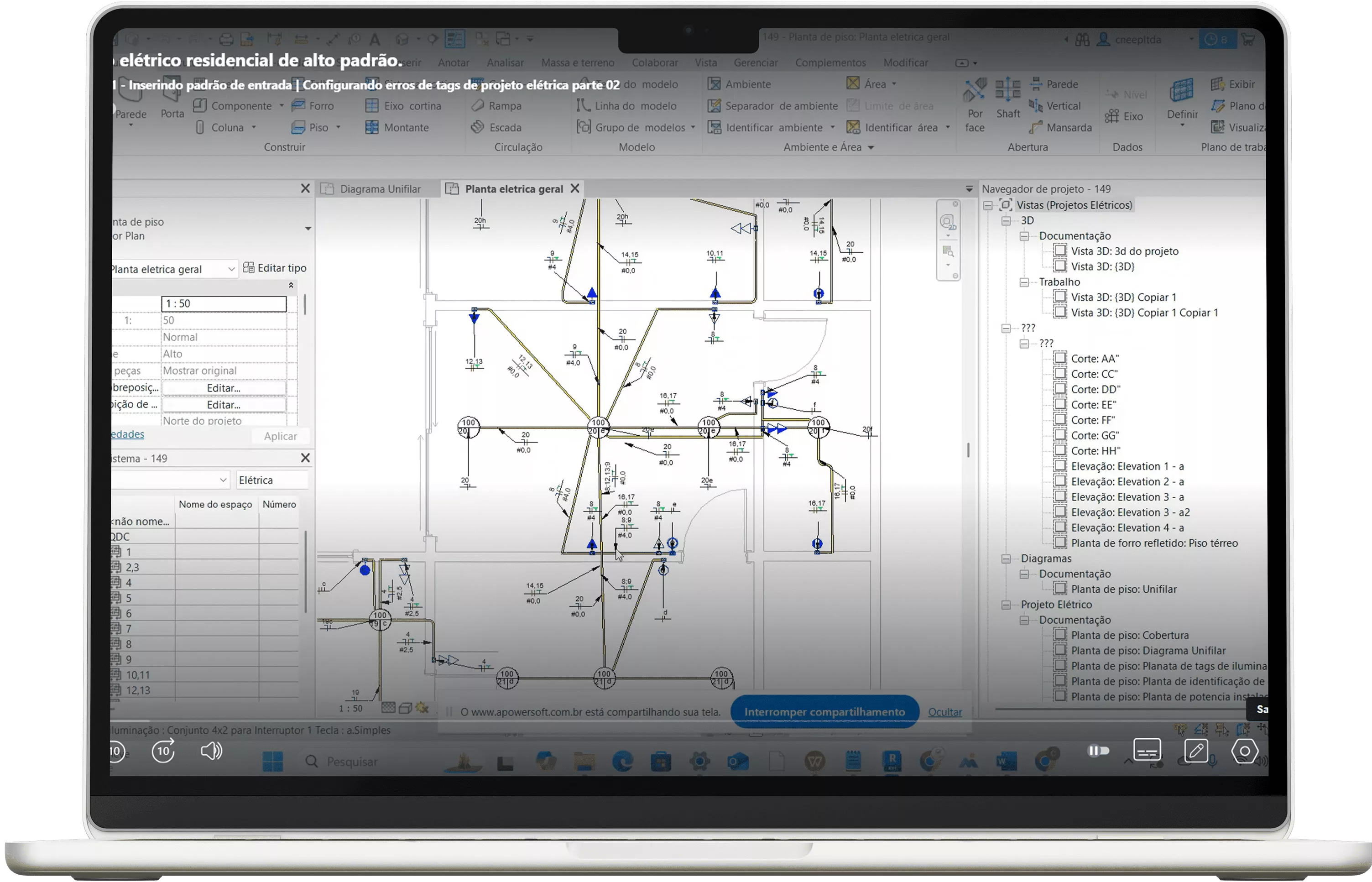Choose the Forro ceiling tool

tap(313, 106)
